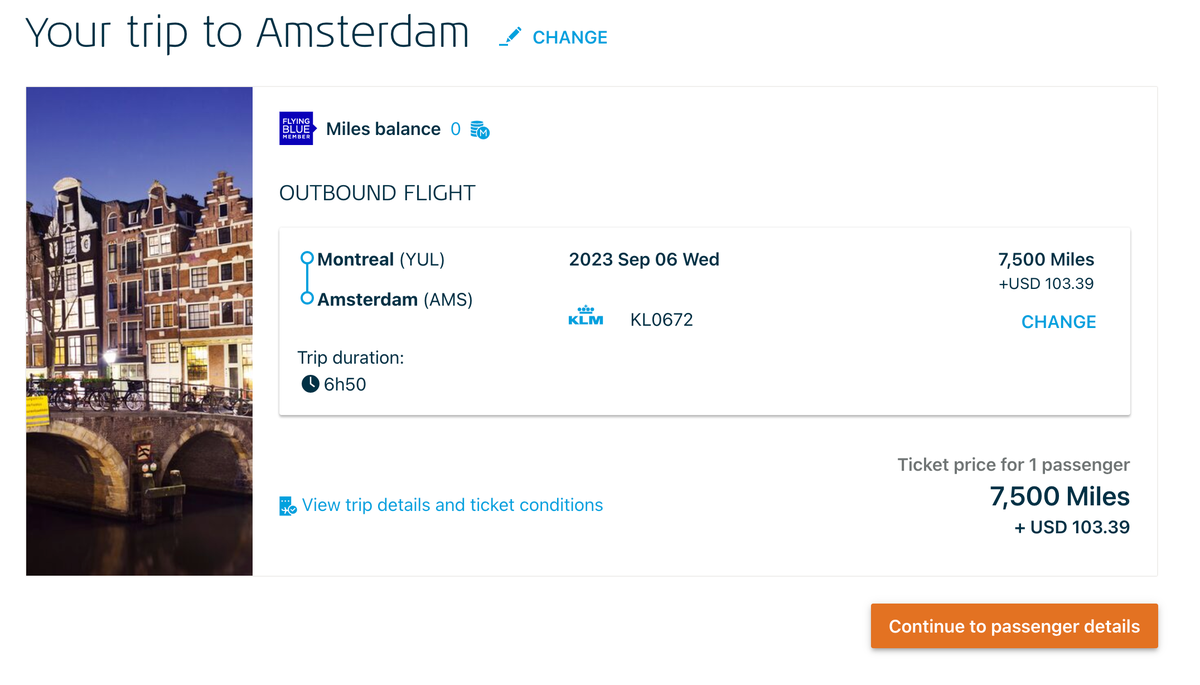Select the flight number KL0672 text
The width and height of the screenshot is (1200, 685).
point(661,319)
